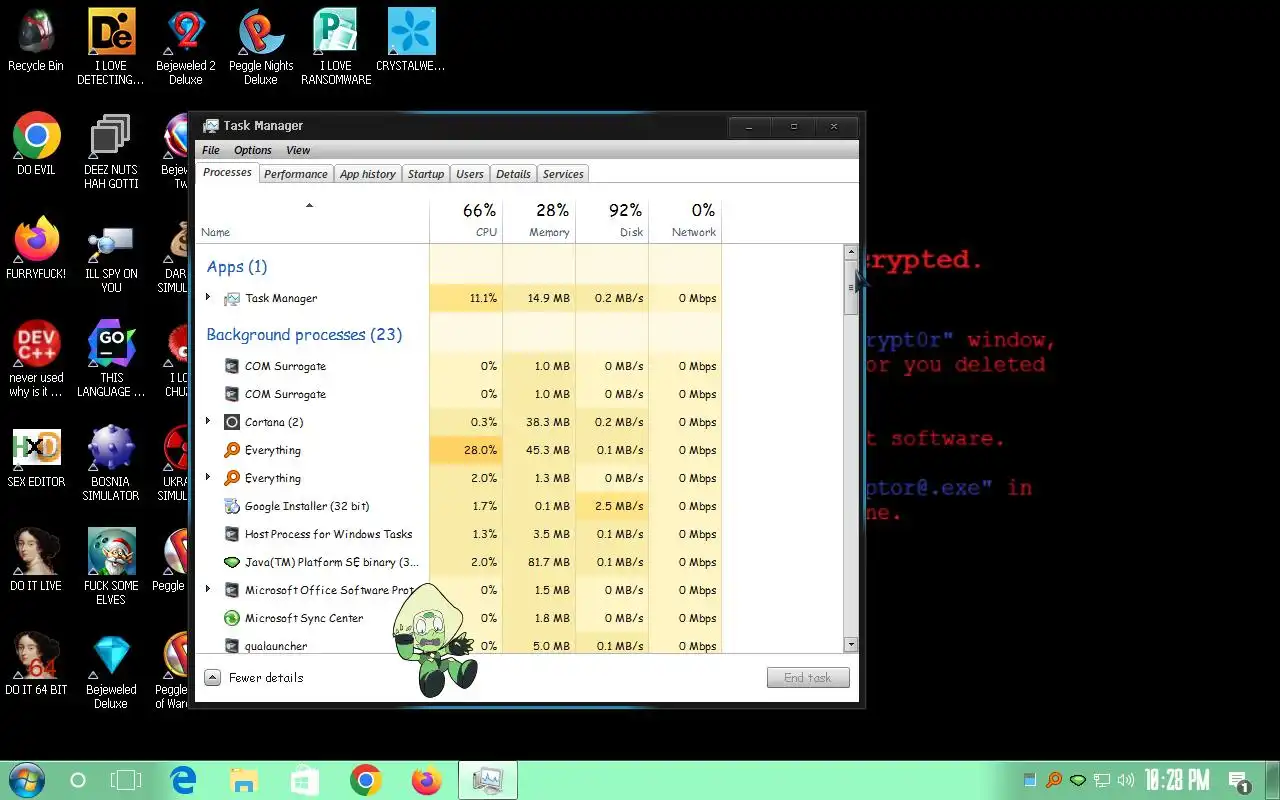Click the 10:28 PM taskbar clock
1280x800 pixels.
click(1178, 780)
